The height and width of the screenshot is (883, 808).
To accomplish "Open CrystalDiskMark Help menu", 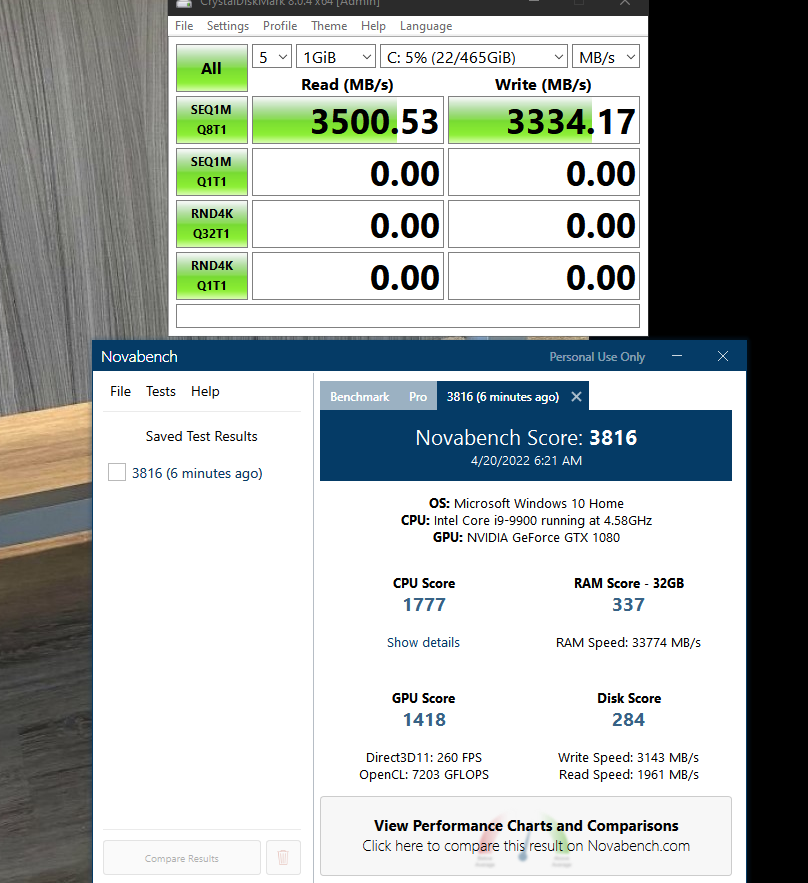I will (373, 26).
